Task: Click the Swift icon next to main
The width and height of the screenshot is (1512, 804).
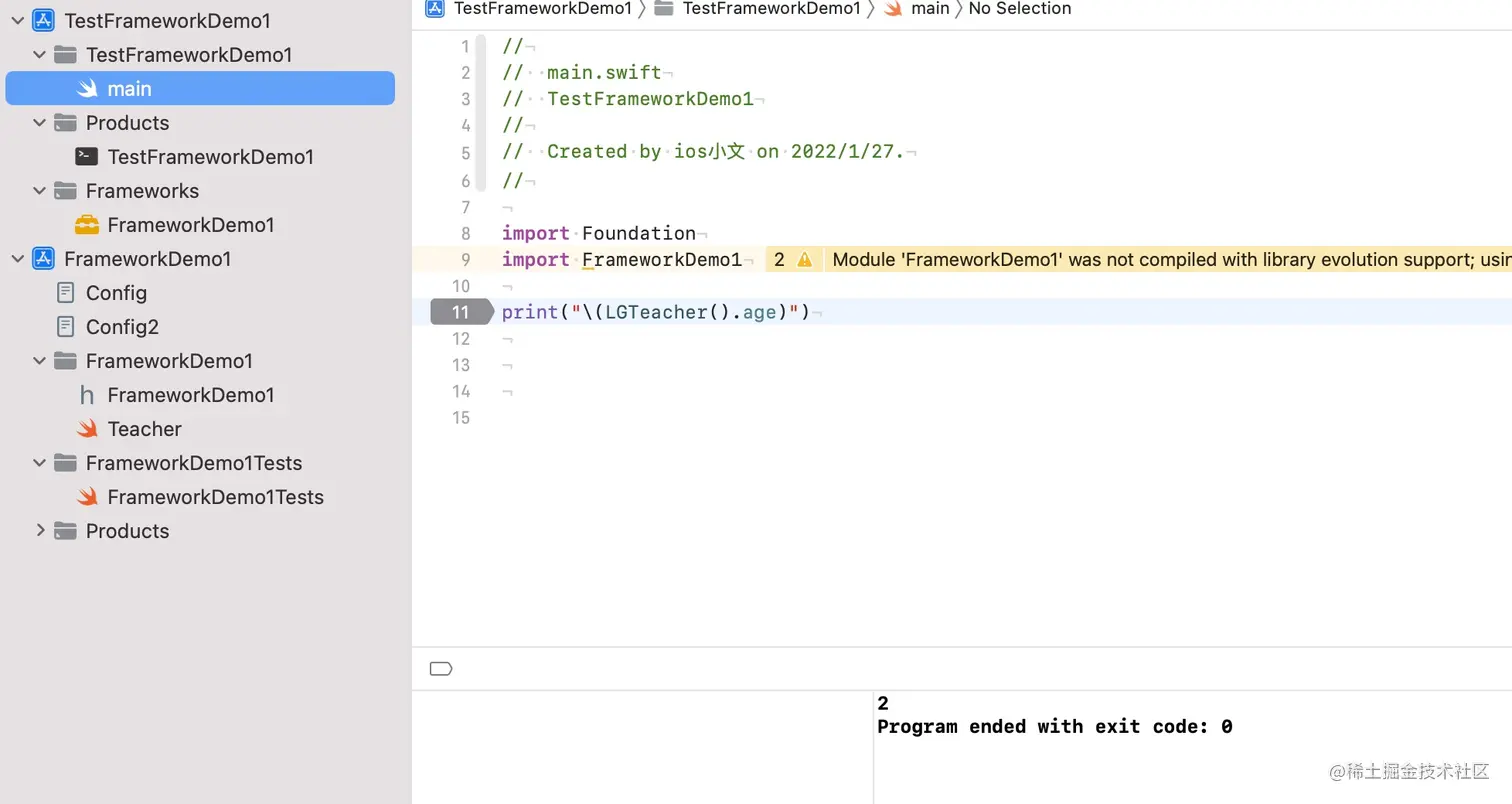Action: click(88, 89)
